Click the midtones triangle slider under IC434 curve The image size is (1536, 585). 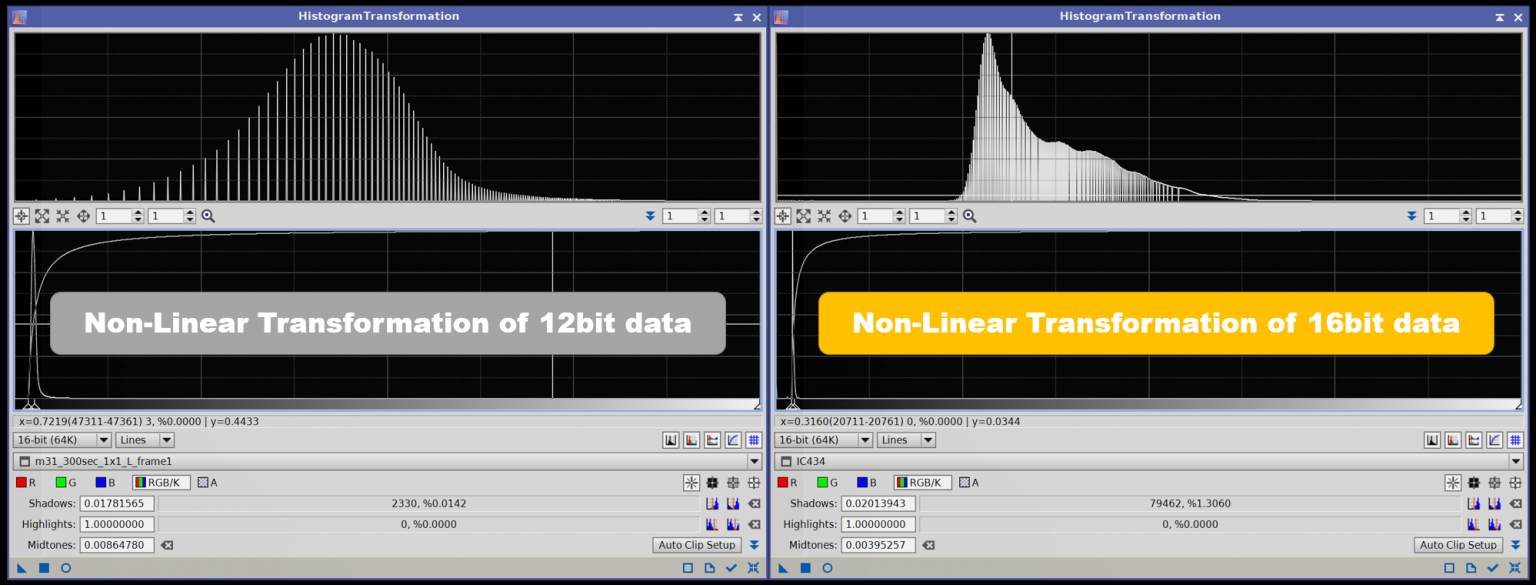tap(793, 406)
